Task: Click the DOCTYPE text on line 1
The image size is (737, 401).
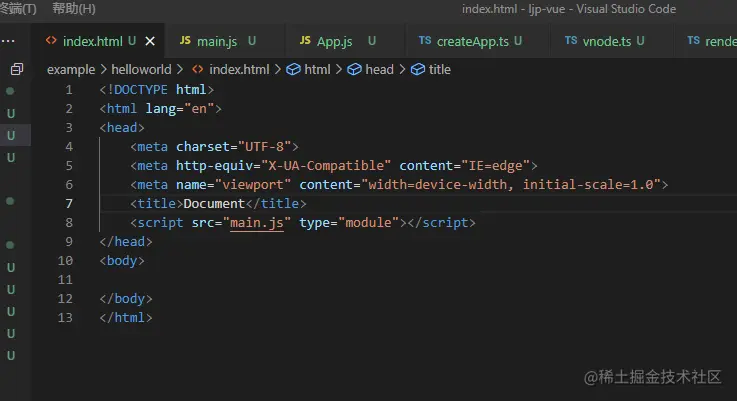Action: (141, 90)
